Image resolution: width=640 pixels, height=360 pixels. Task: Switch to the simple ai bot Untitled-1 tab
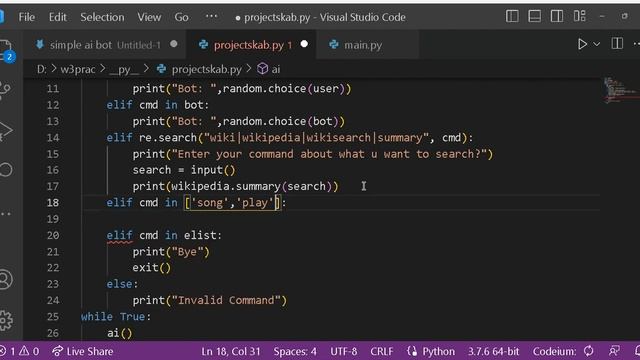[x=106, y=44]
